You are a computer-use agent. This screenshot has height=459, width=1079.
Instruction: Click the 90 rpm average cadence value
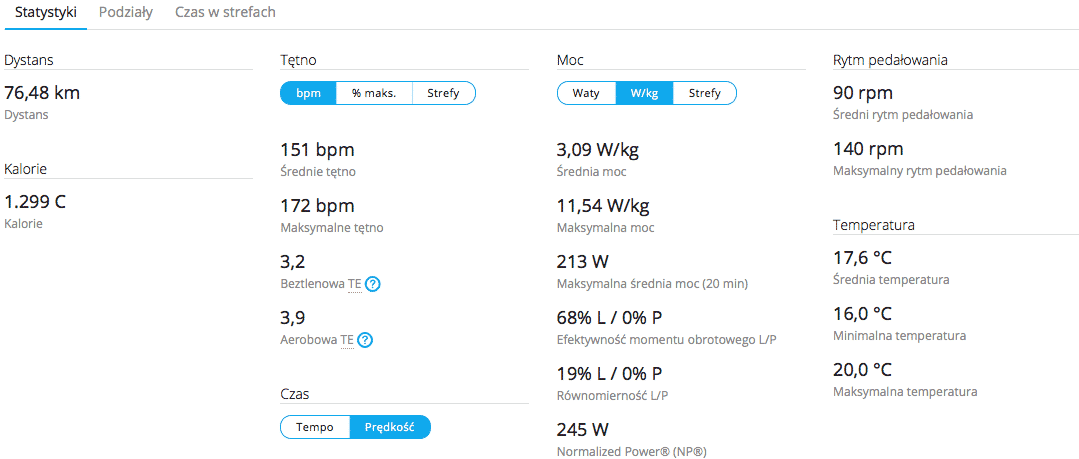point(862,93)
